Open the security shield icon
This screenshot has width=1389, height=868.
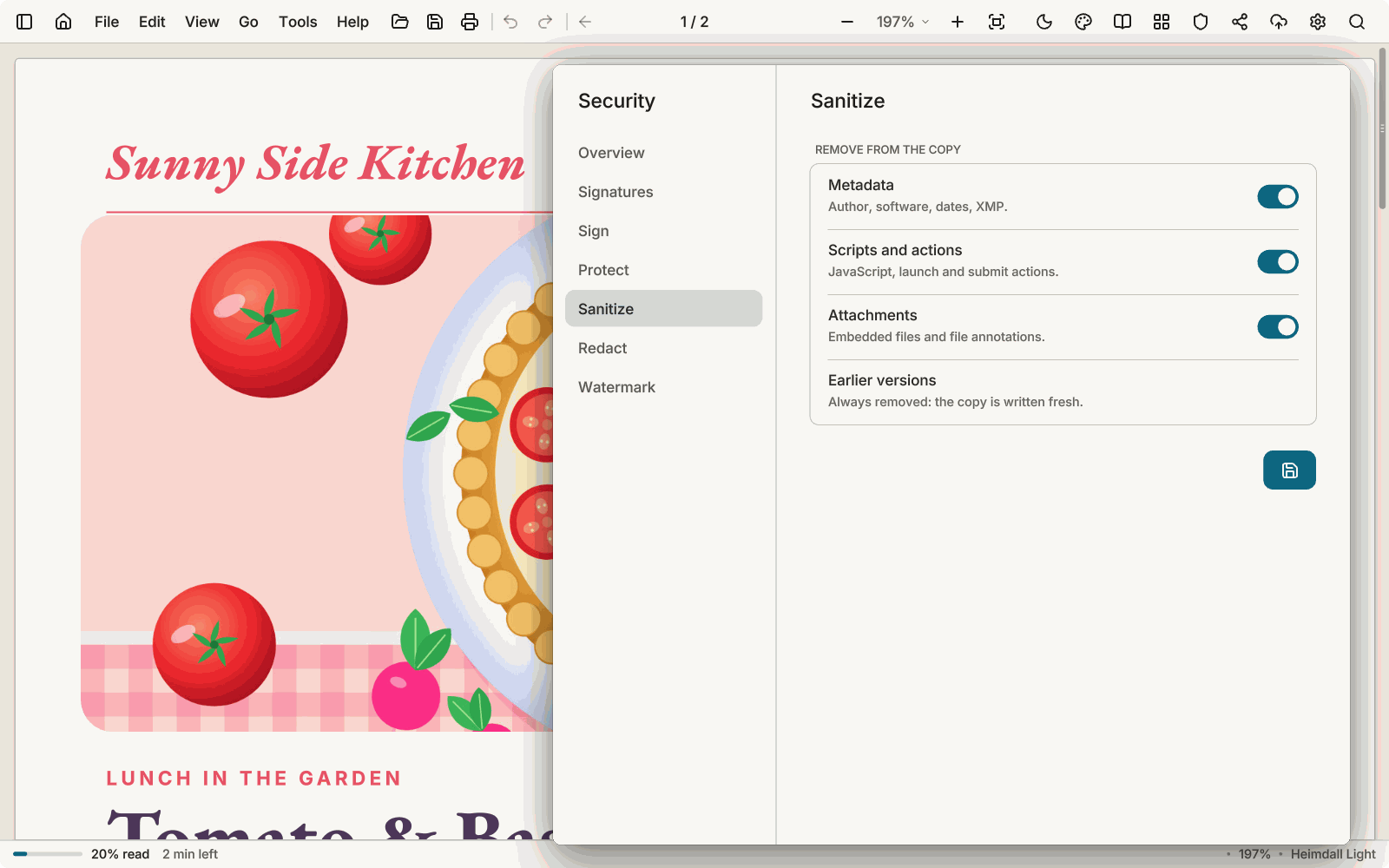pyautogui.click(x=1201, y=22)
